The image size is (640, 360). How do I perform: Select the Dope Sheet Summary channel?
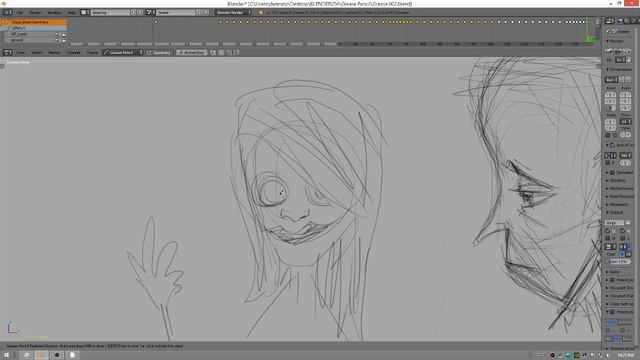click(x=33, y=22)
